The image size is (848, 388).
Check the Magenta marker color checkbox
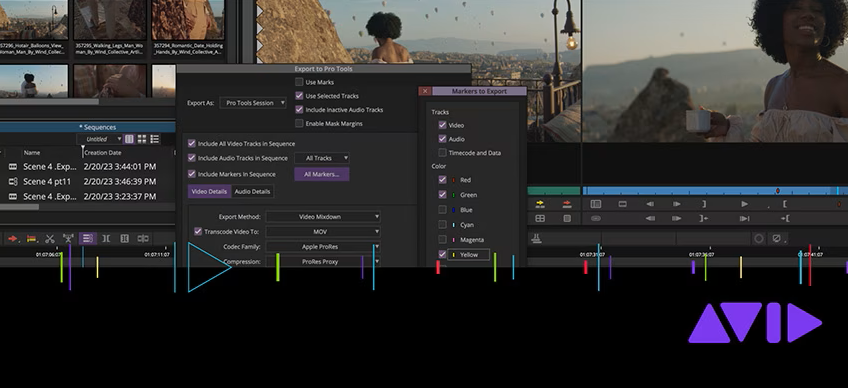(x=442, y=239)
